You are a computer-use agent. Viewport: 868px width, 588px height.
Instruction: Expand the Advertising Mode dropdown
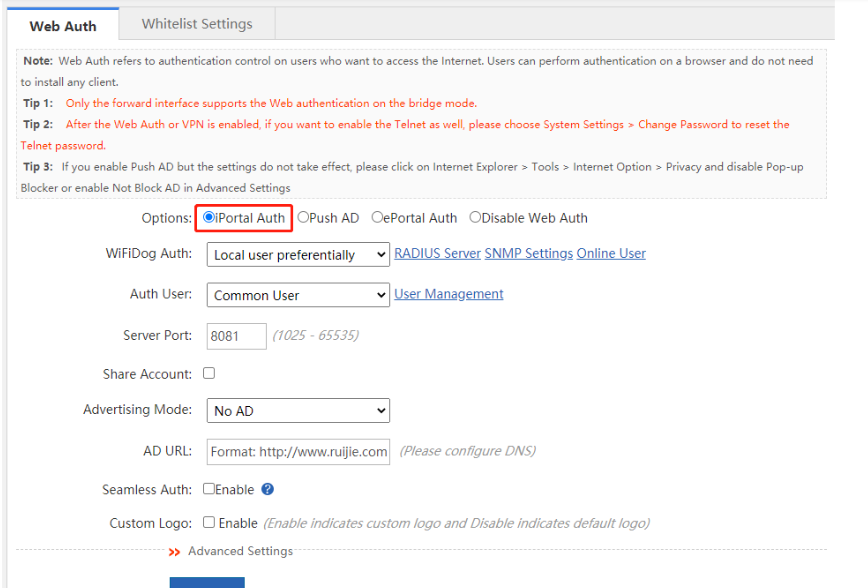tap(298, 411)
